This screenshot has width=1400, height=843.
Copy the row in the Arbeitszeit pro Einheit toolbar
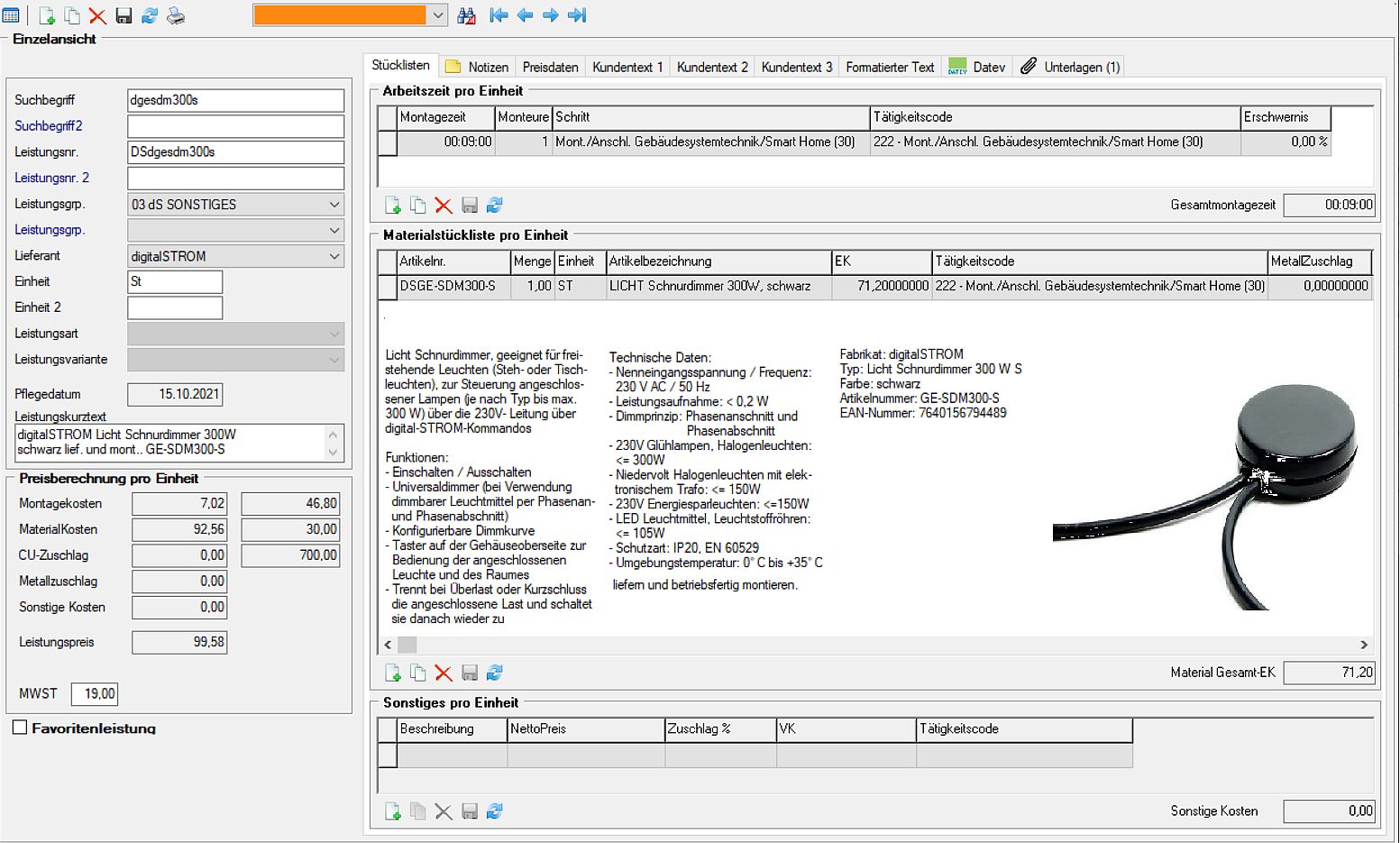tap(417, 206)
